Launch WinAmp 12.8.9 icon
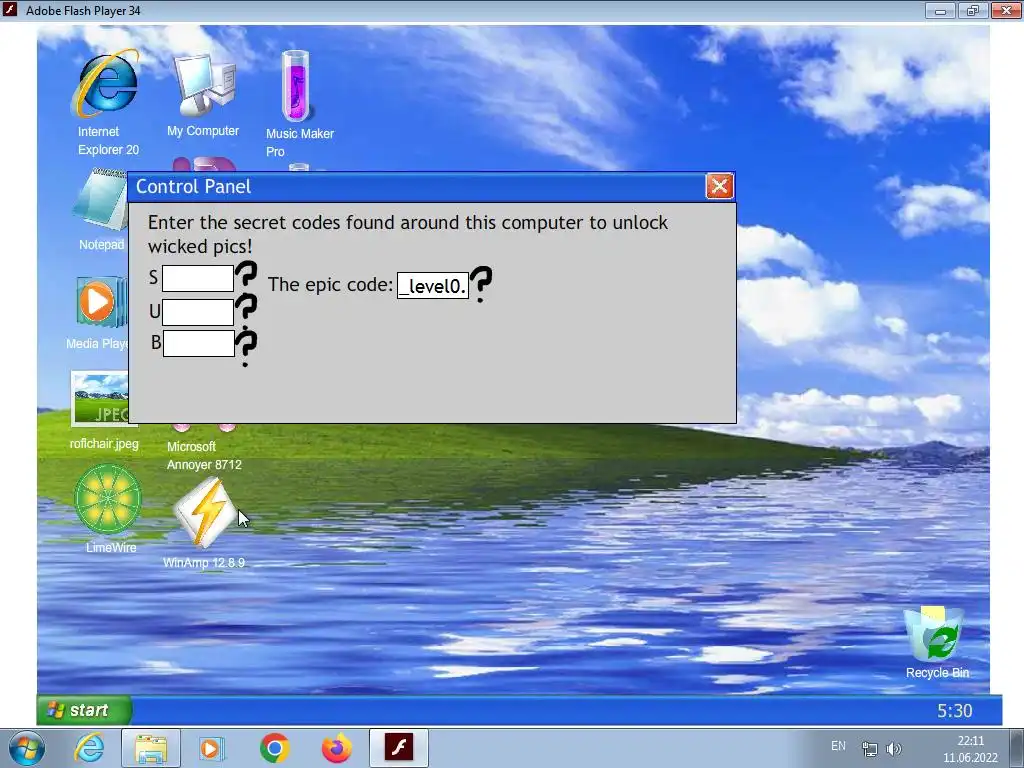The image size is (1024, 768). (x=204, y=513)
